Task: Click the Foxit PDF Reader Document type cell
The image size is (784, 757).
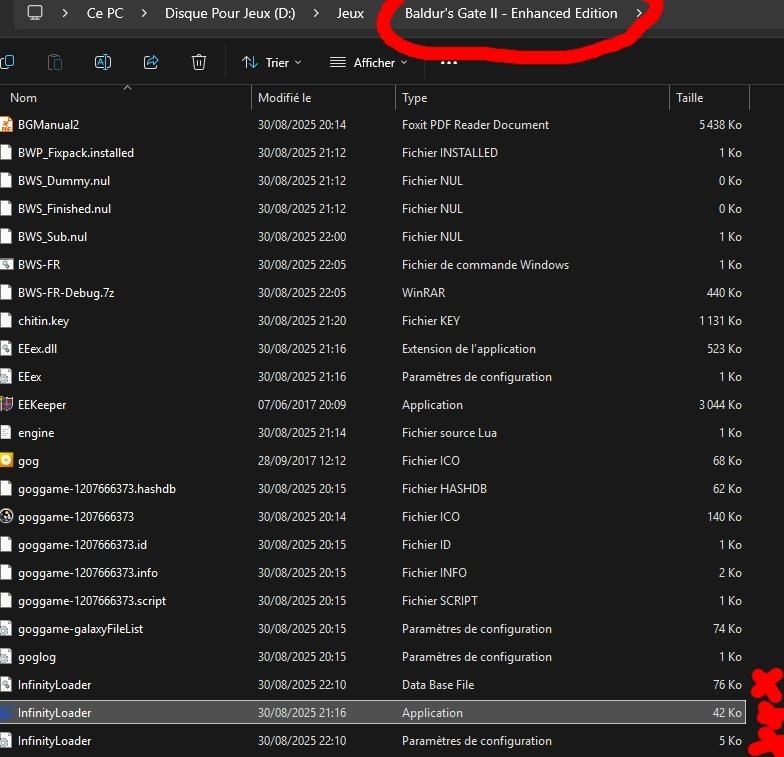Action: (475, 124)
